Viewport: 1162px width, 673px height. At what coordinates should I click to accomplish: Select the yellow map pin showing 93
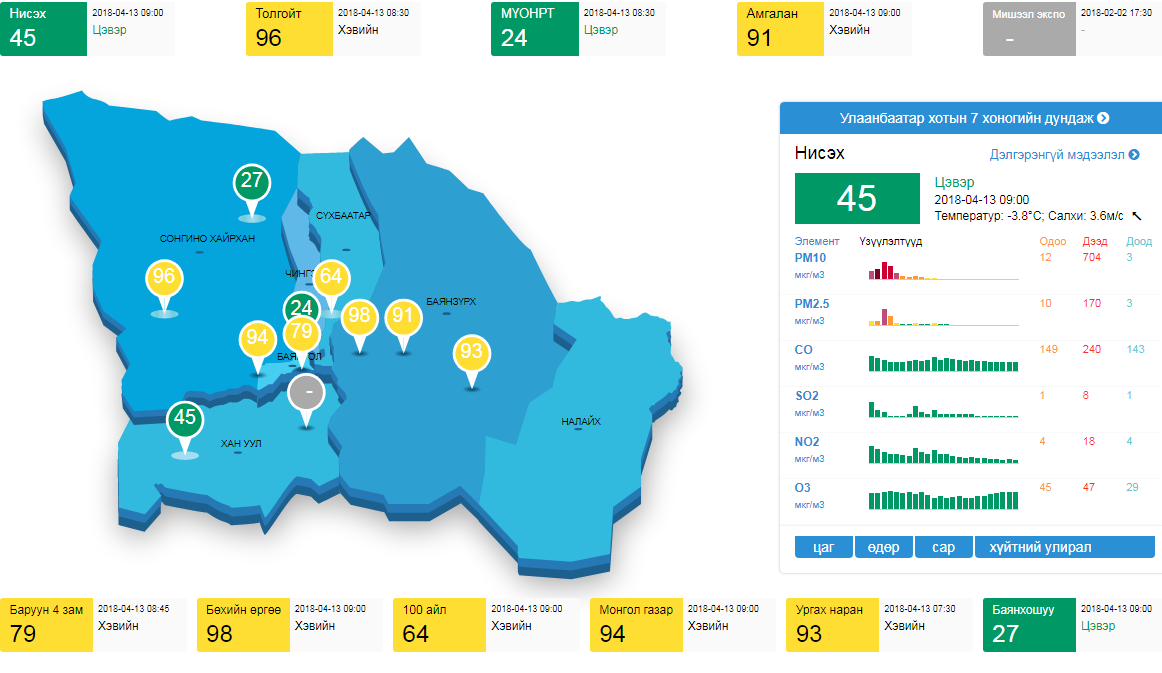472,352
